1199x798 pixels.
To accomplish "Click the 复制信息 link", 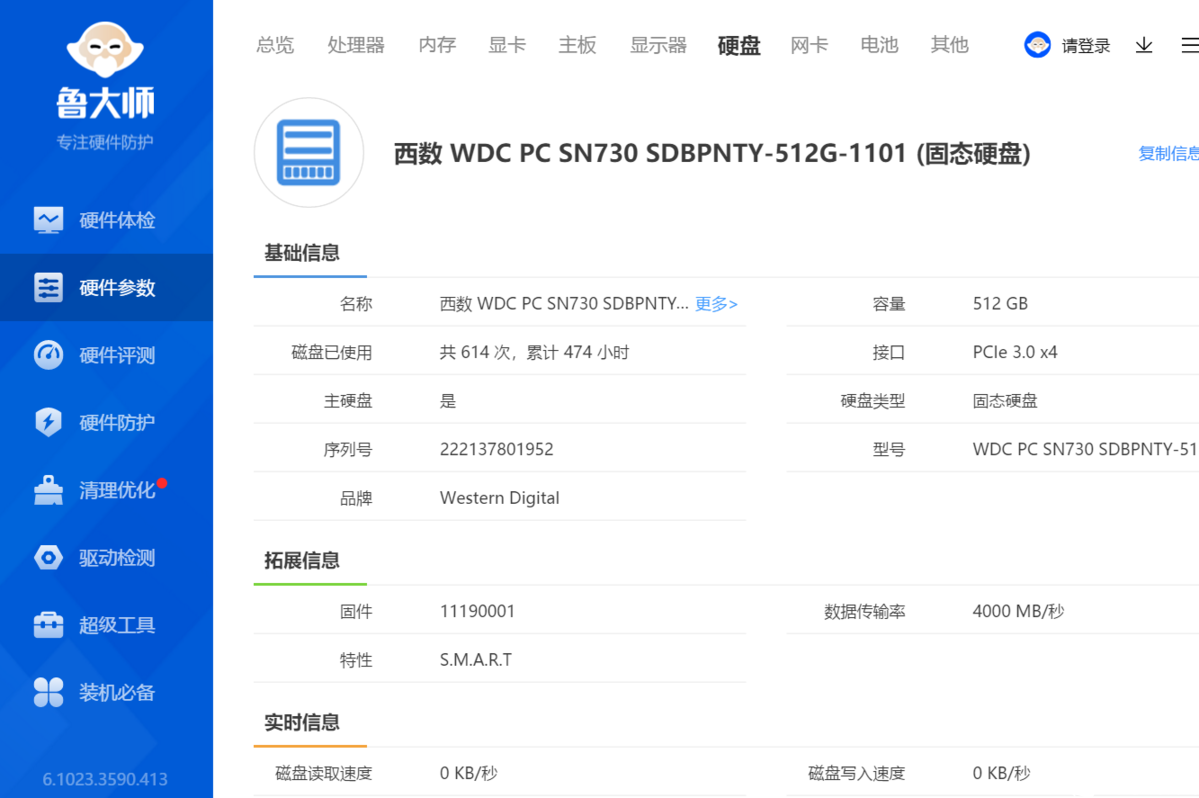I will pos(1168,154).
